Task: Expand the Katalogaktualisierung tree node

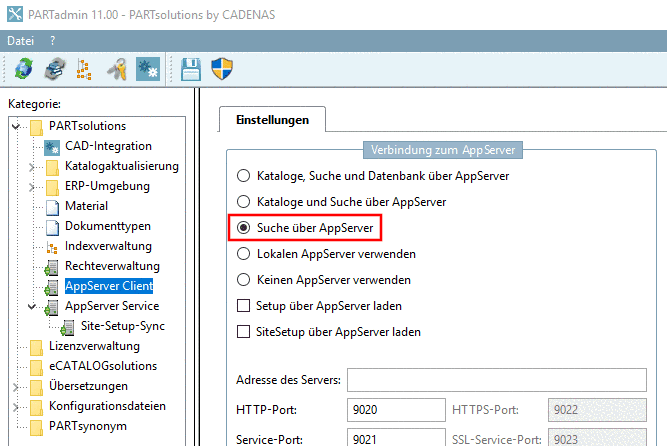Action: (33, 166)
